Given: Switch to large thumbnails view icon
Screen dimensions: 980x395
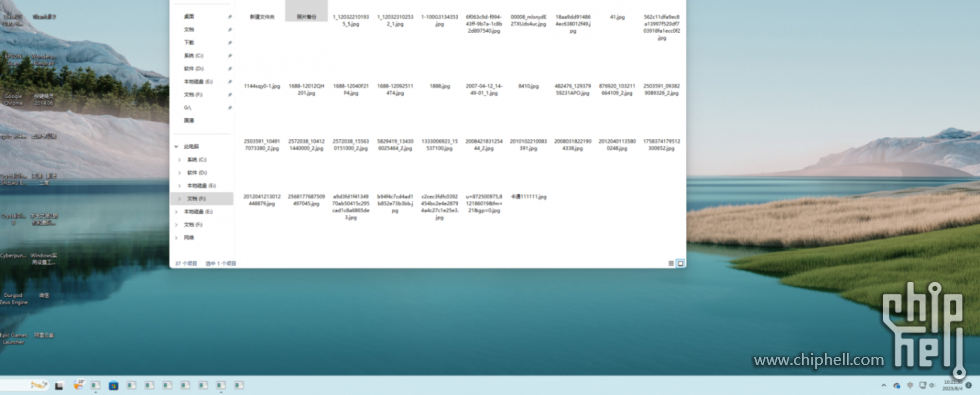Looking at the screenshot, I should tap(680, 263).
